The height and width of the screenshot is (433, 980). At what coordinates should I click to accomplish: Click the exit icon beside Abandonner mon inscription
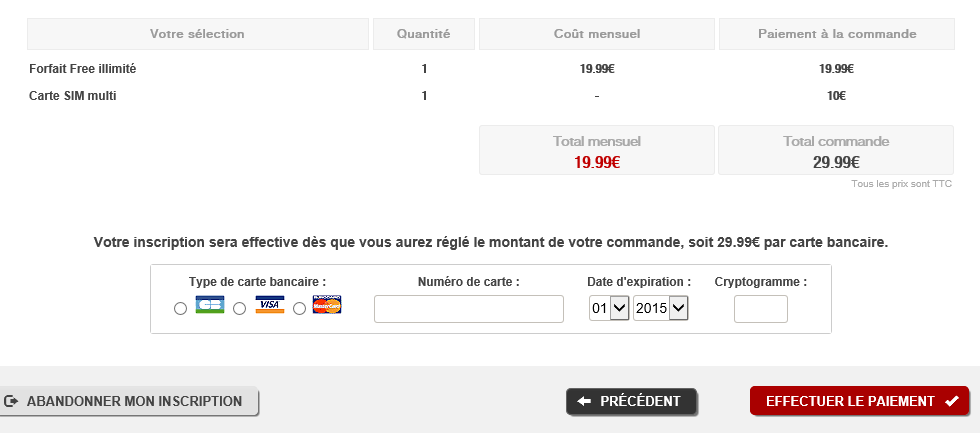coord(11,401)
